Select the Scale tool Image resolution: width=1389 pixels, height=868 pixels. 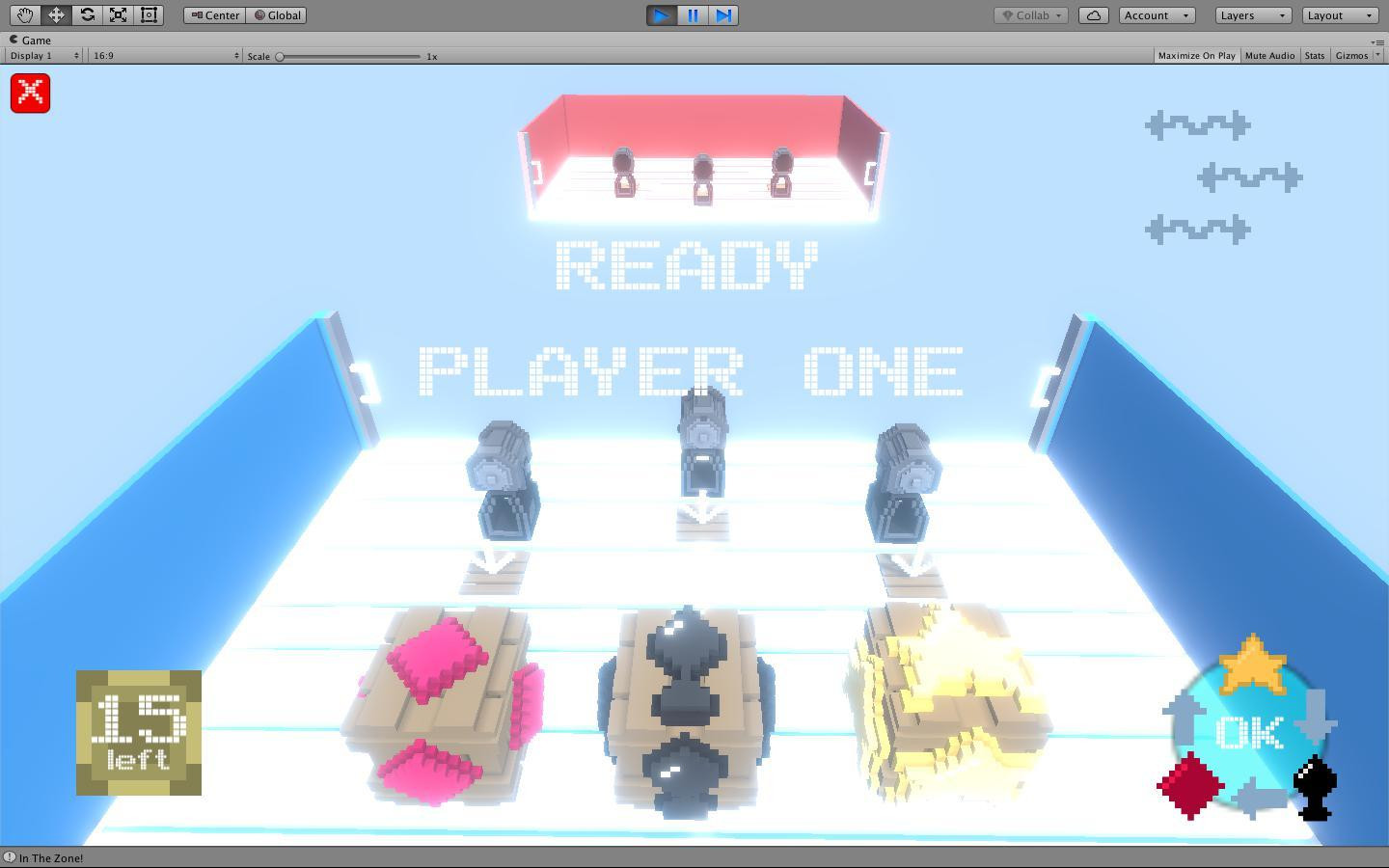point(118,15)
